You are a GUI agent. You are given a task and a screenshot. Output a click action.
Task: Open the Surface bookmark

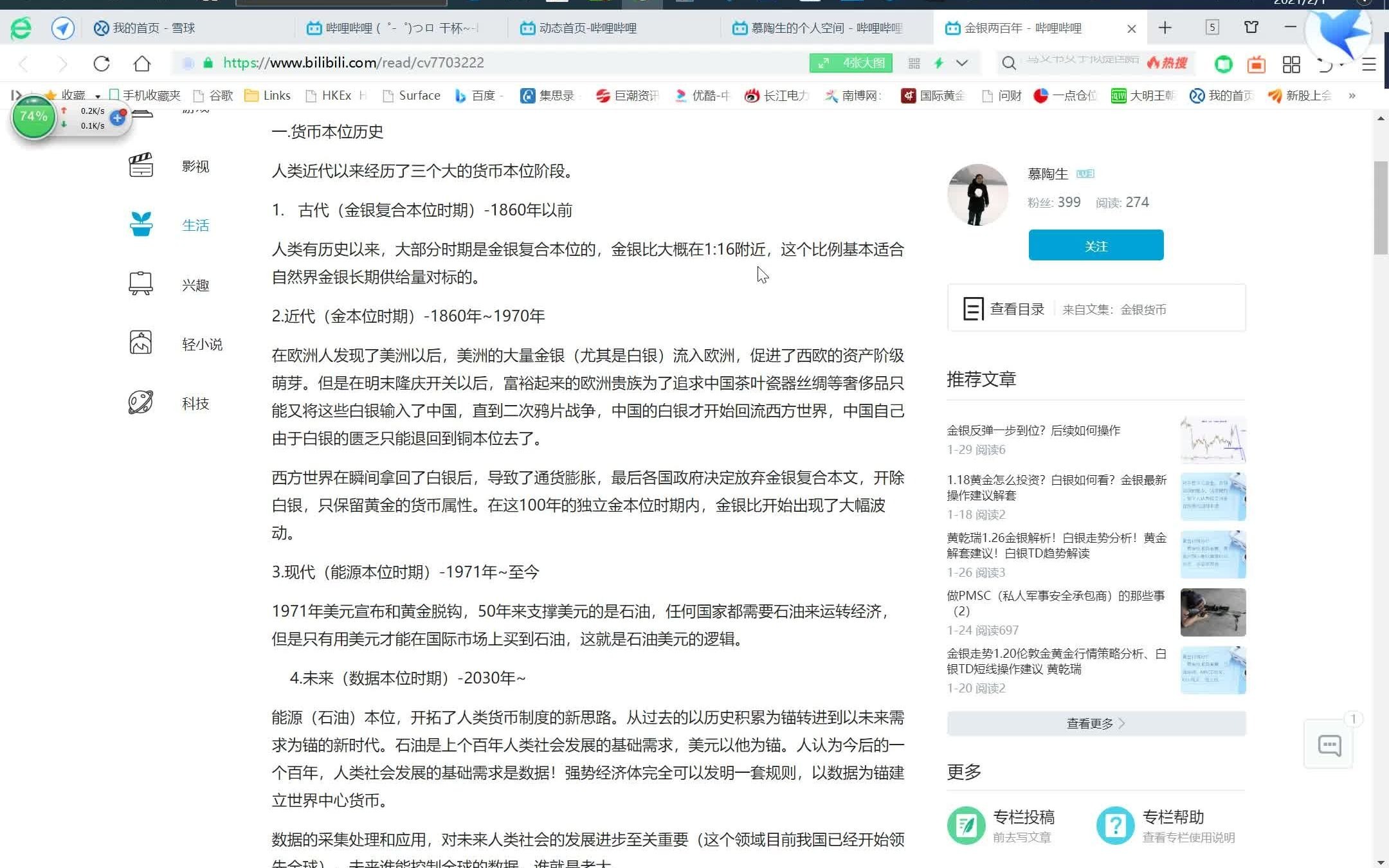(412, 96)
